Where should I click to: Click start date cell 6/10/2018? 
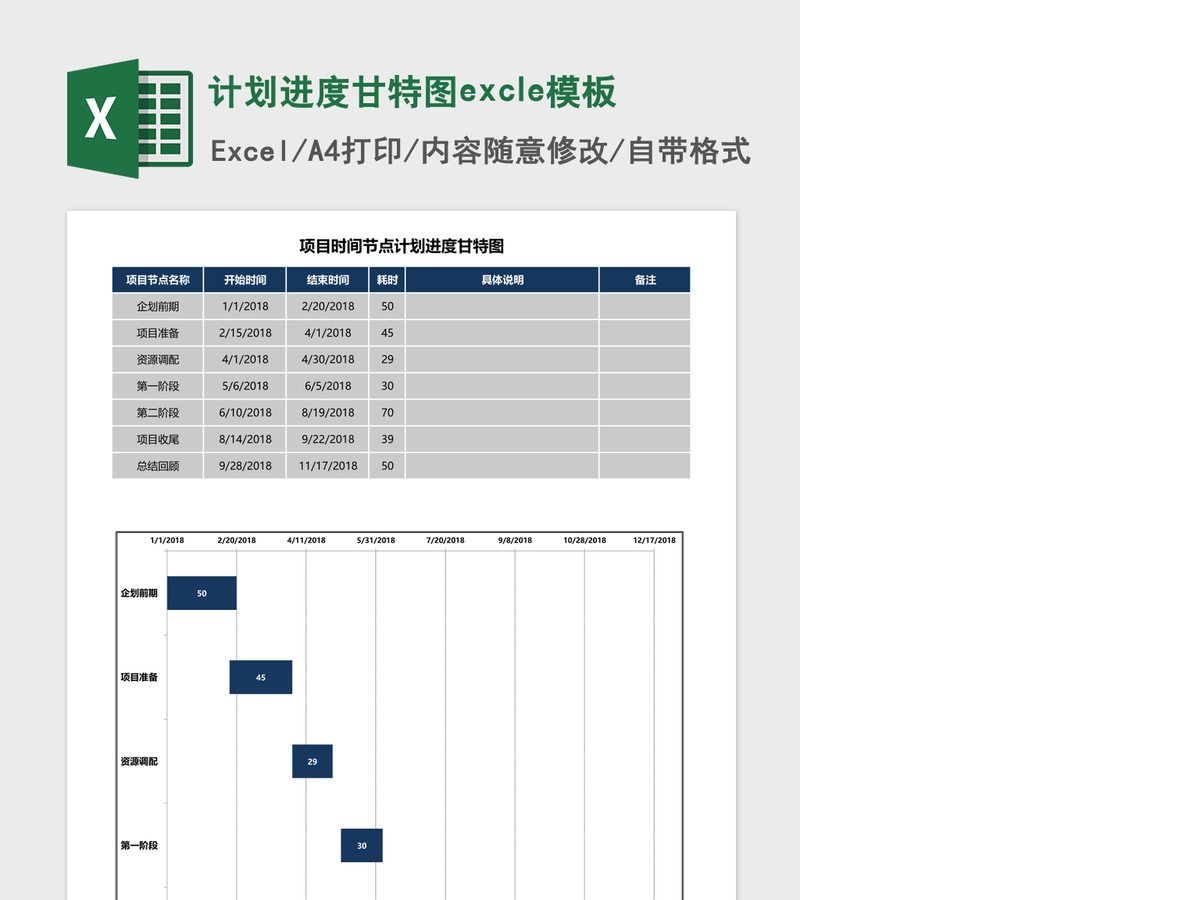tap(245, 413)
